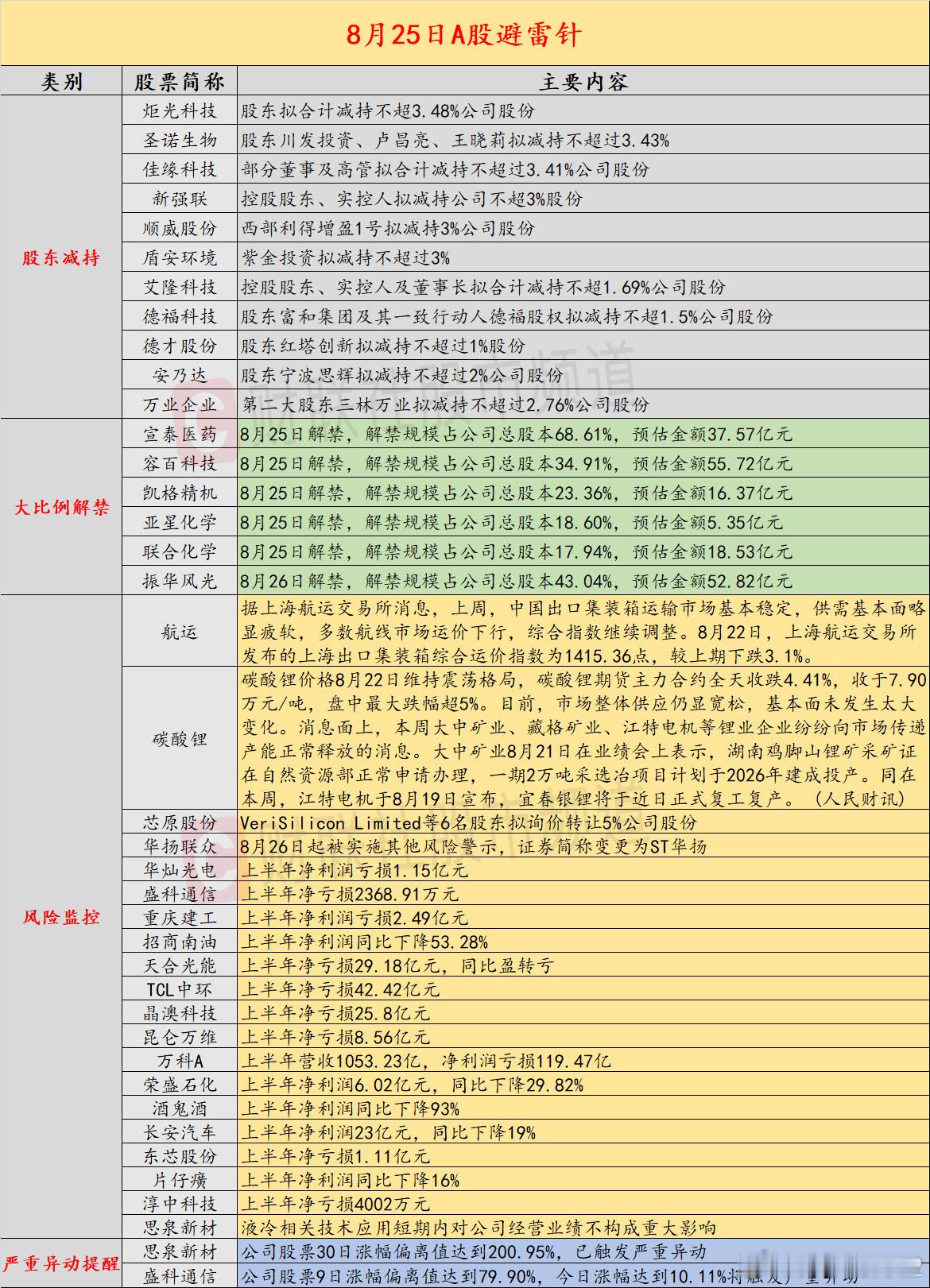The height and width of the screenshot is (1288, 930).
Task: Click 振华风光 detail '8月26日解禁'
Action: click(291, 581)
